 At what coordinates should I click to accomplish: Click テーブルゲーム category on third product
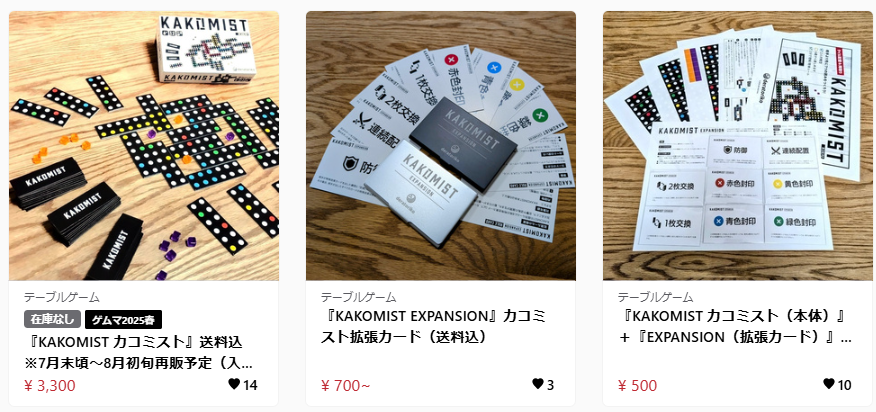tap(655, 297)
